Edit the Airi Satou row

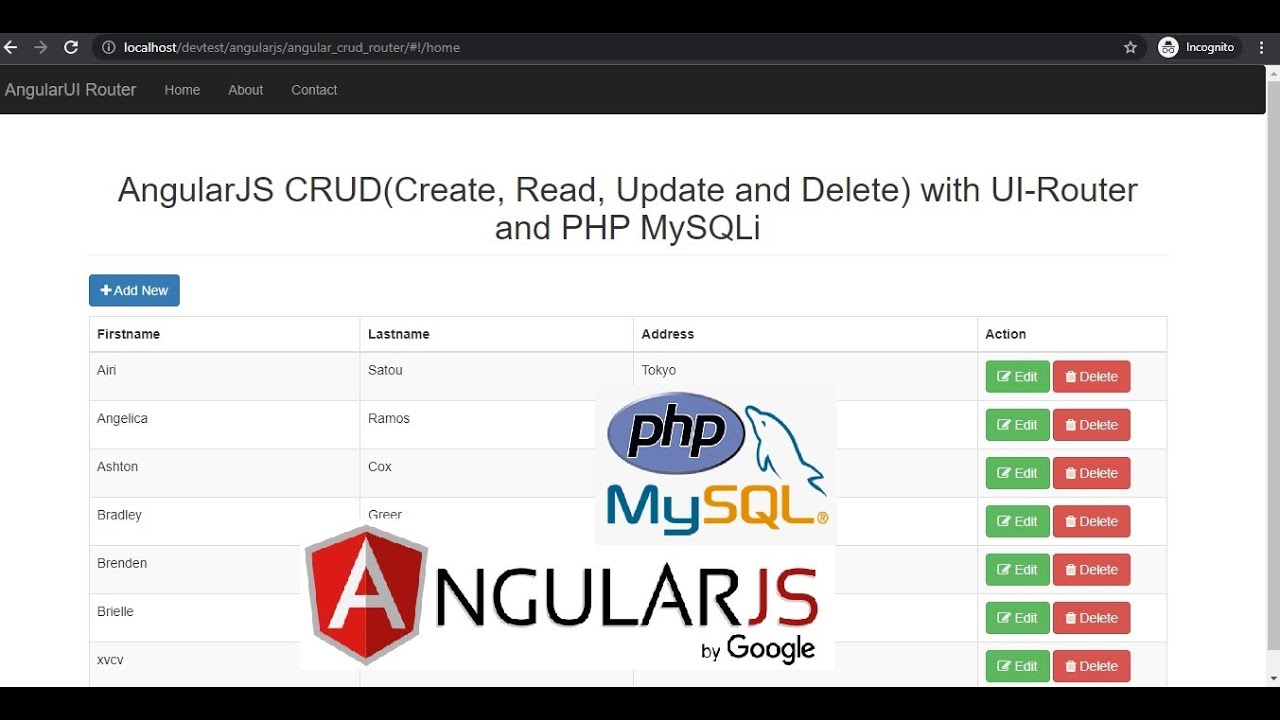(x=1017, y=377)
